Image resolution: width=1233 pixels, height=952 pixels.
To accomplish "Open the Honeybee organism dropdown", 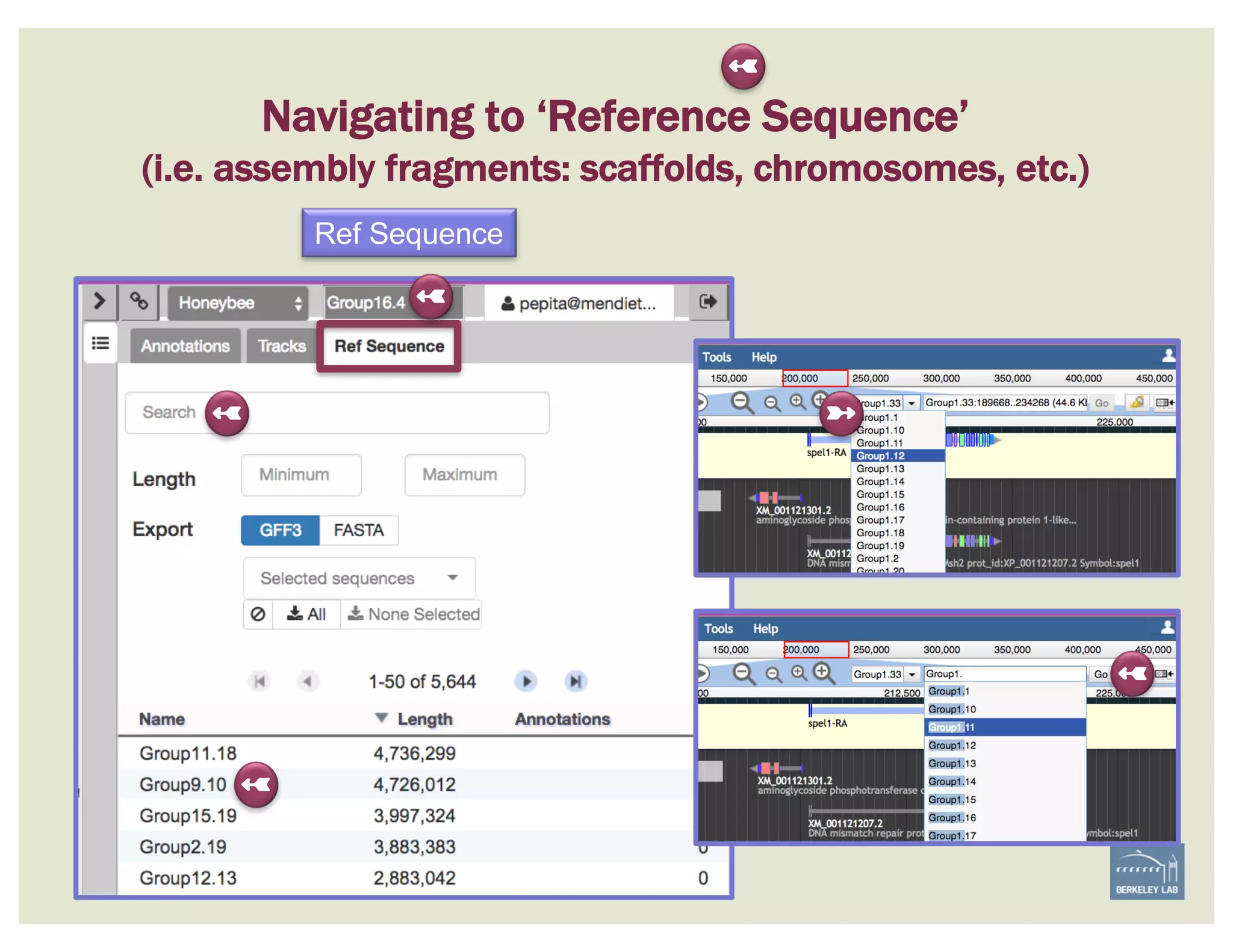I will coord(238,303).
